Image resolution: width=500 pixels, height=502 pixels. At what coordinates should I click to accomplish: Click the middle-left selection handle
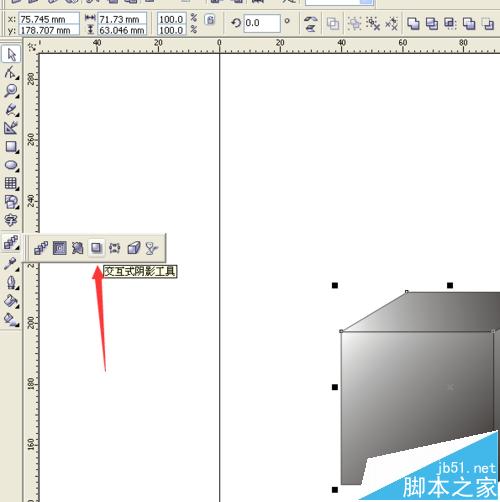[335, 387]
